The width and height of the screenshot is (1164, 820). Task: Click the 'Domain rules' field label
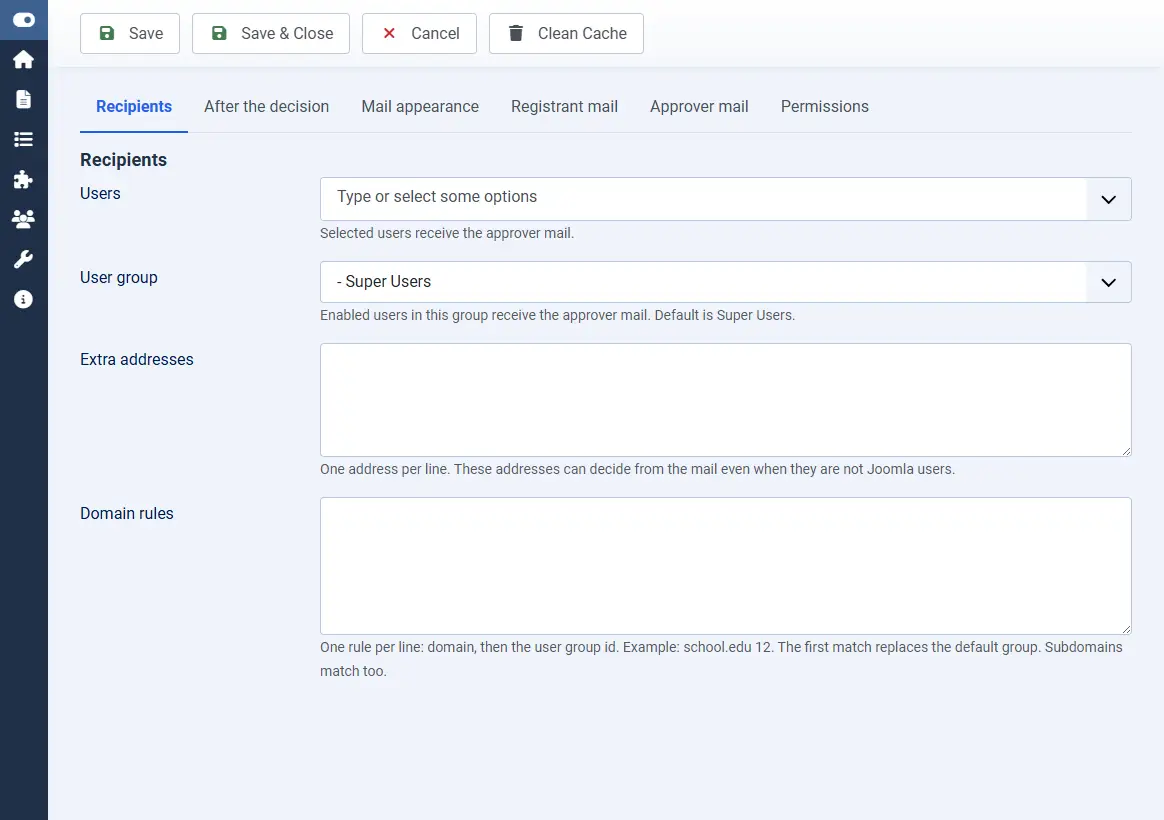(127, 514)
